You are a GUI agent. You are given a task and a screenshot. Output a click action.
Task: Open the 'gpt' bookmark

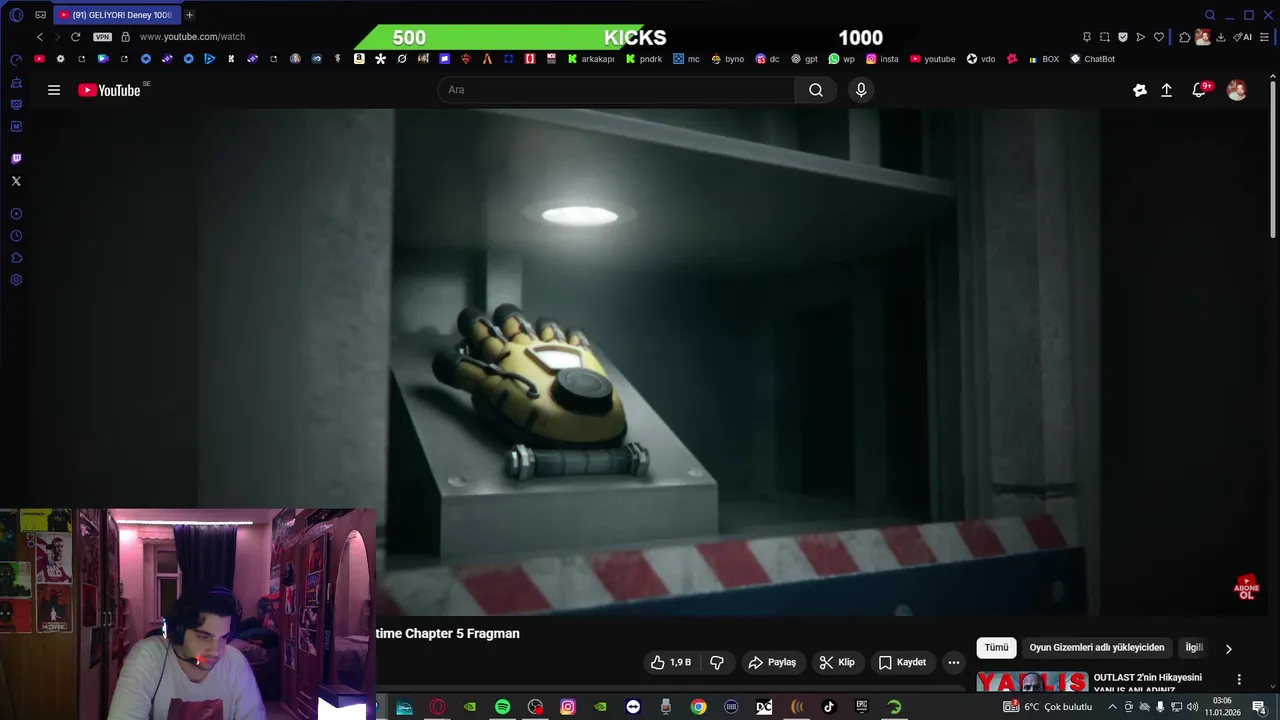[x=804, y=59]
